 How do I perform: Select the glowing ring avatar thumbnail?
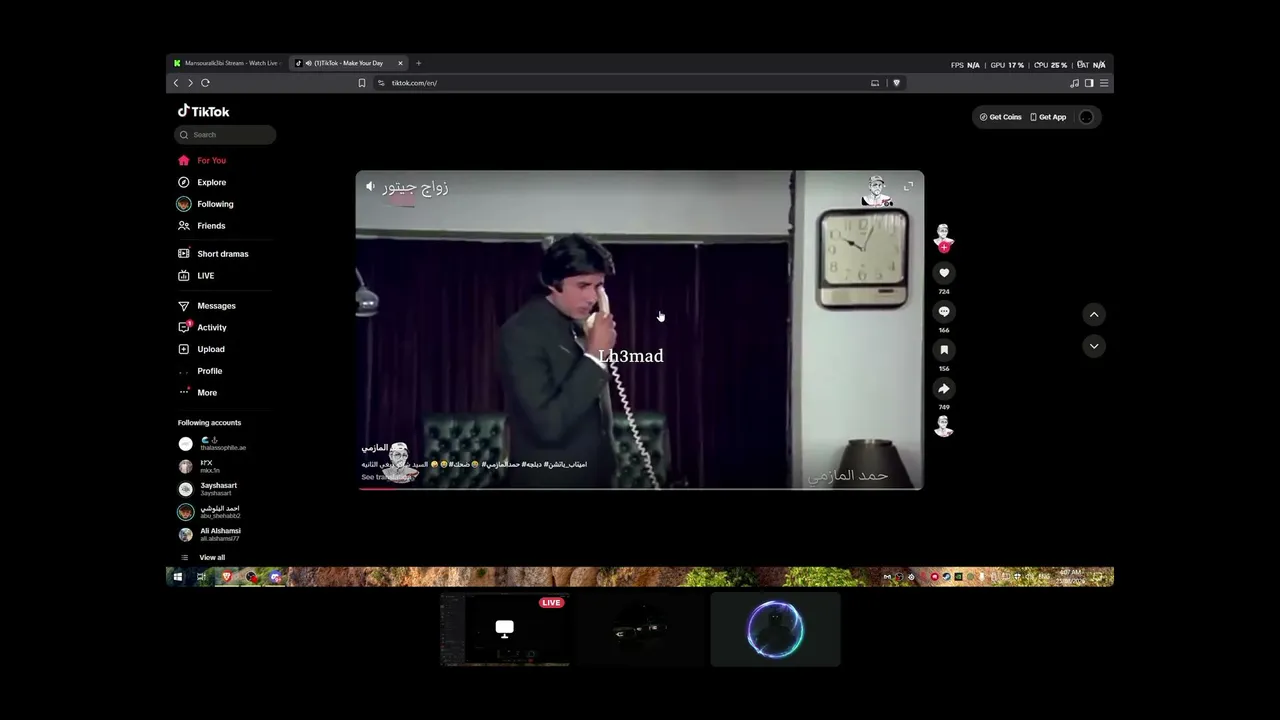tap(775, 629)
